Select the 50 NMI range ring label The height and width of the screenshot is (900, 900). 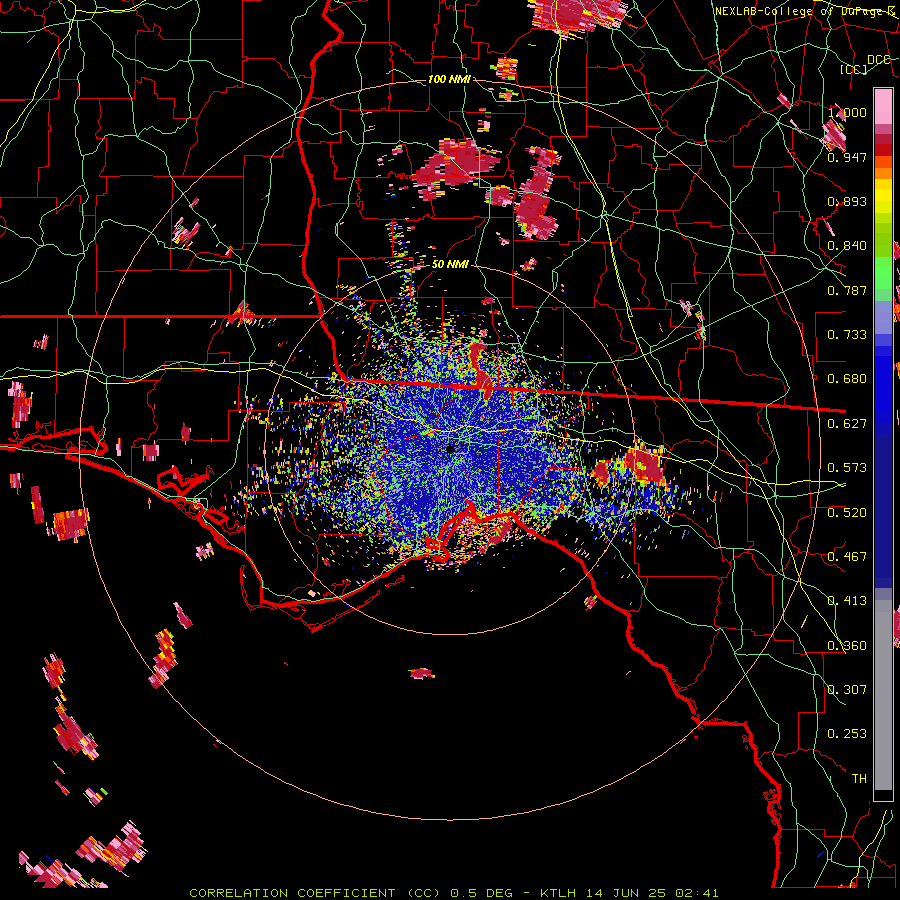click(450, 264)
